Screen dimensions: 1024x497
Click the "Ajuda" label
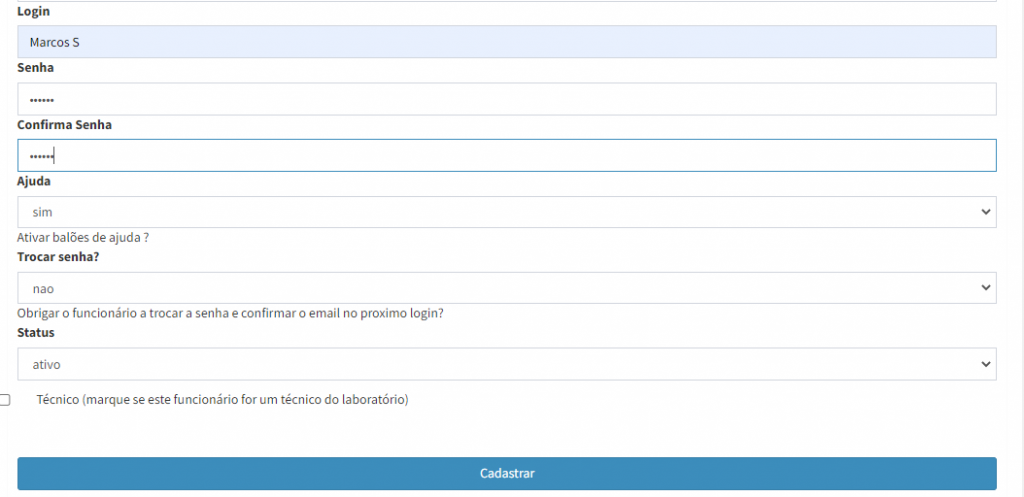(x=34, y=182)
